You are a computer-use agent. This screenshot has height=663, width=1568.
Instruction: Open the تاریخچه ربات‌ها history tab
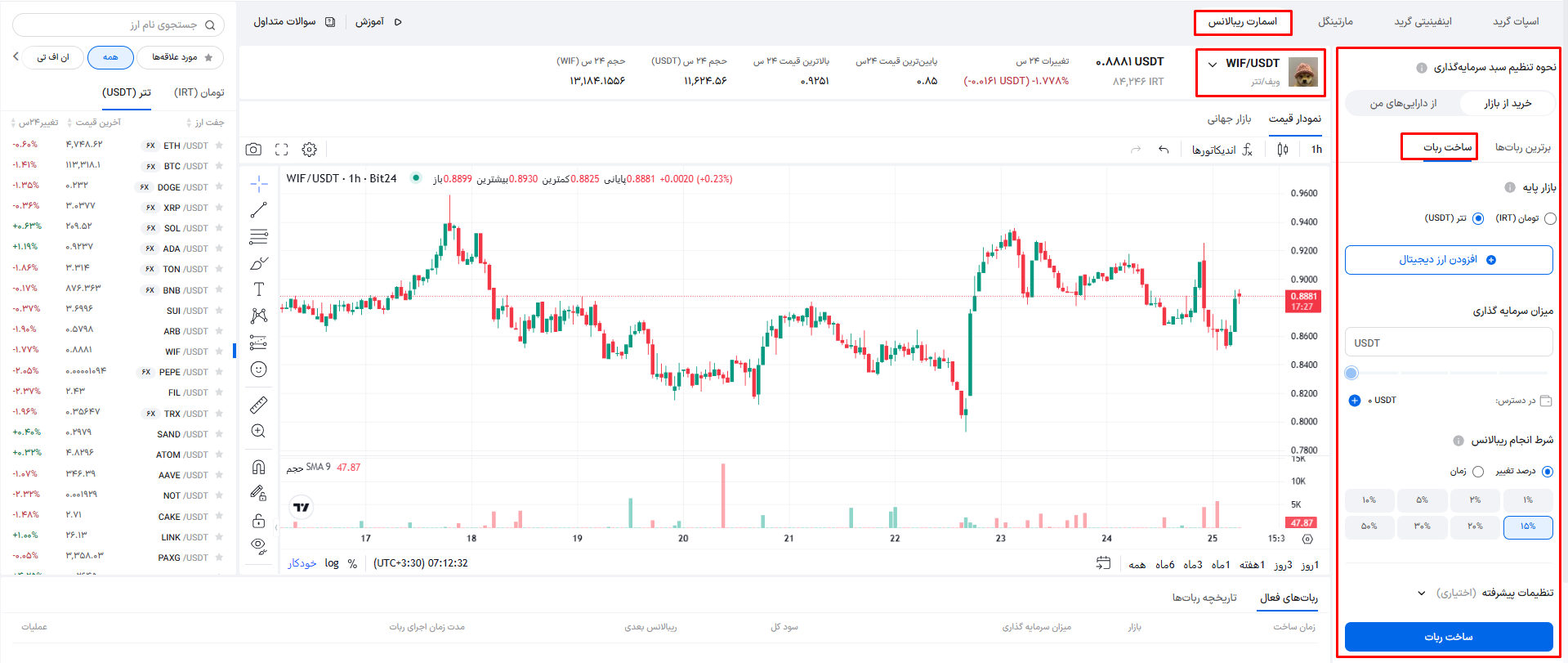pyautogui.click(x=1204, y=598)
